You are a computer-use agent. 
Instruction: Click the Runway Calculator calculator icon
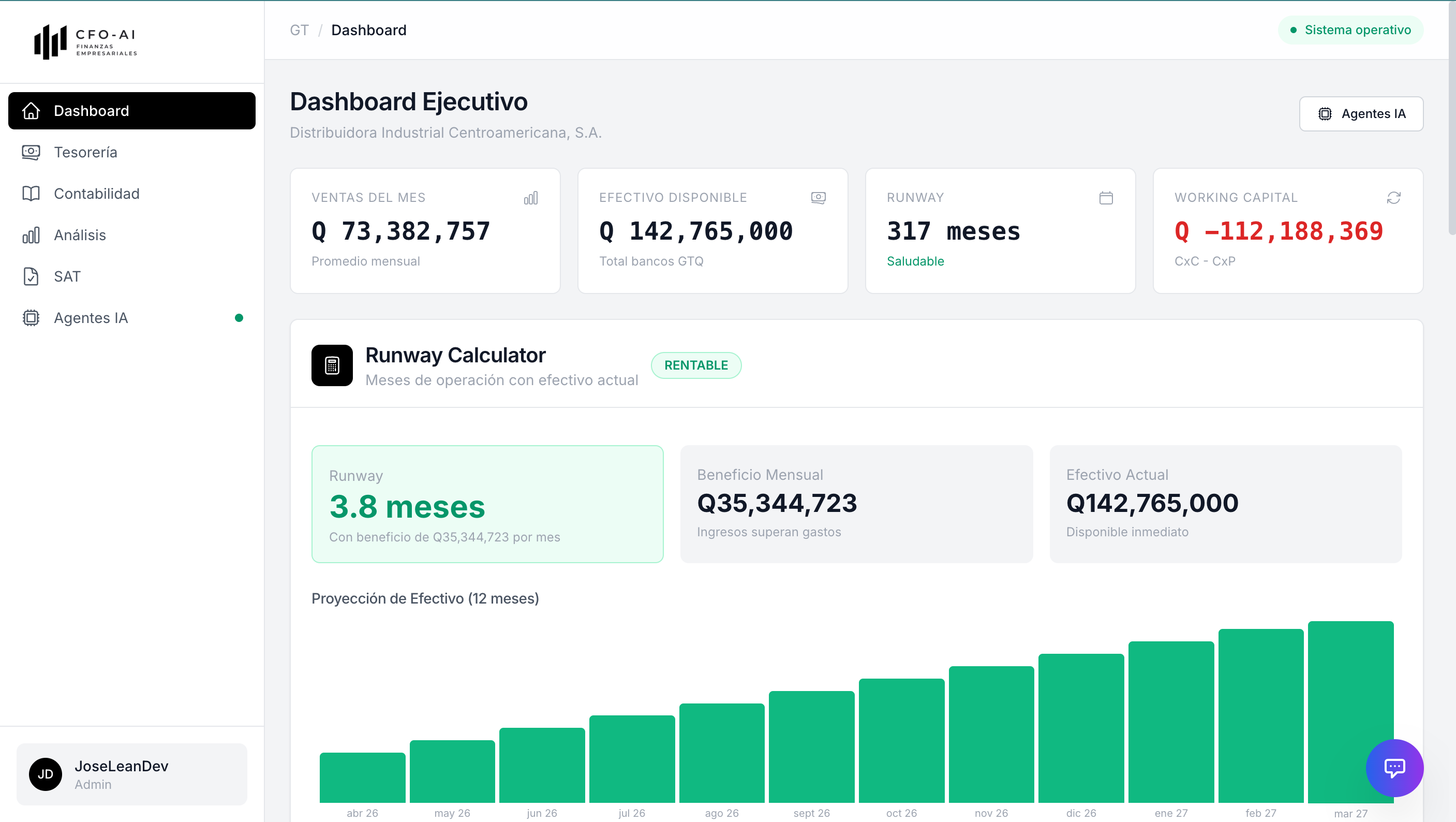pos(332,365)
